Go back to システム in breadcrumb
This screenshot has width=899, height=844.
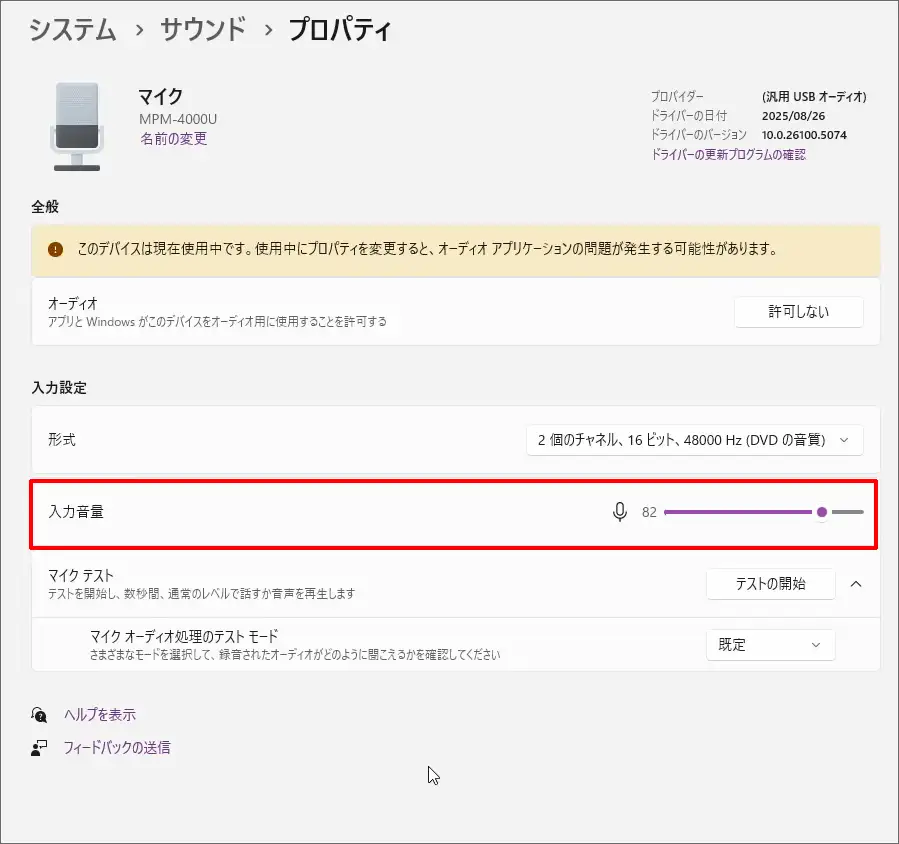coord(73,30)
